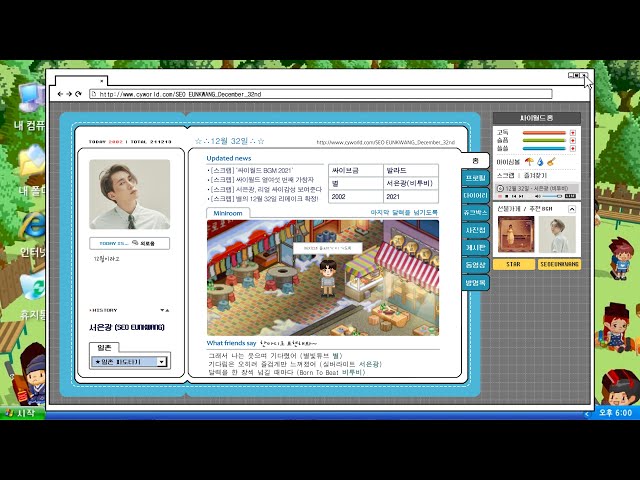Viewport: 640px width, 480px height.
Task: Expand history with the down triangle
Action: (162, 311)
